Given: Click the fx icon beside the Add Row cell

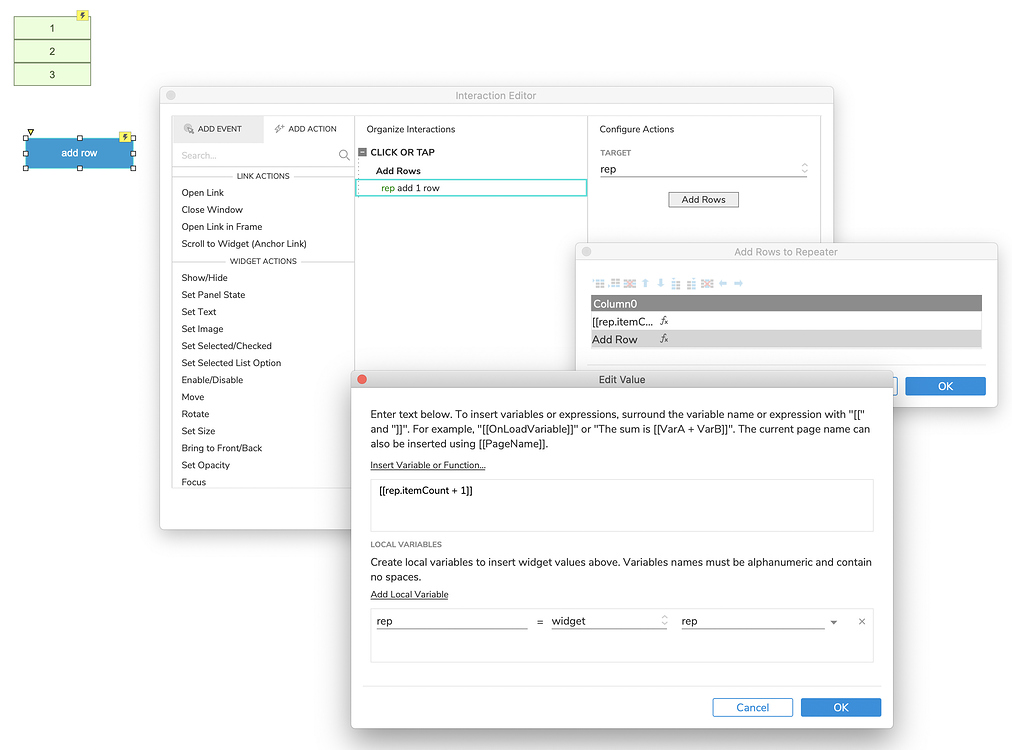Looking at the screenshot, I should [663, 339].
